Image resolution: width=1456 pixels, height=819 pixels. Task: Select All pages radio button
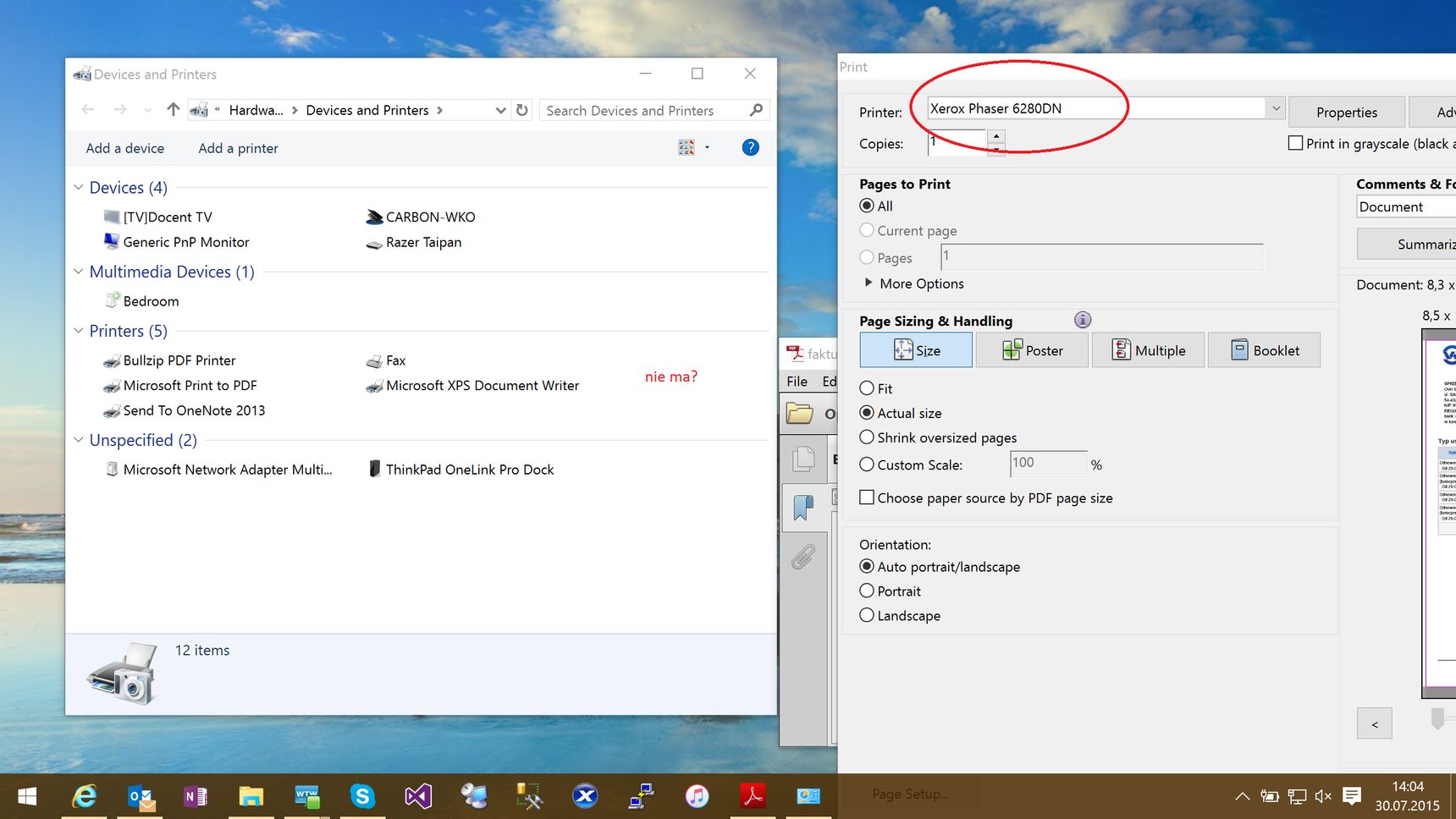coord(866,206)
